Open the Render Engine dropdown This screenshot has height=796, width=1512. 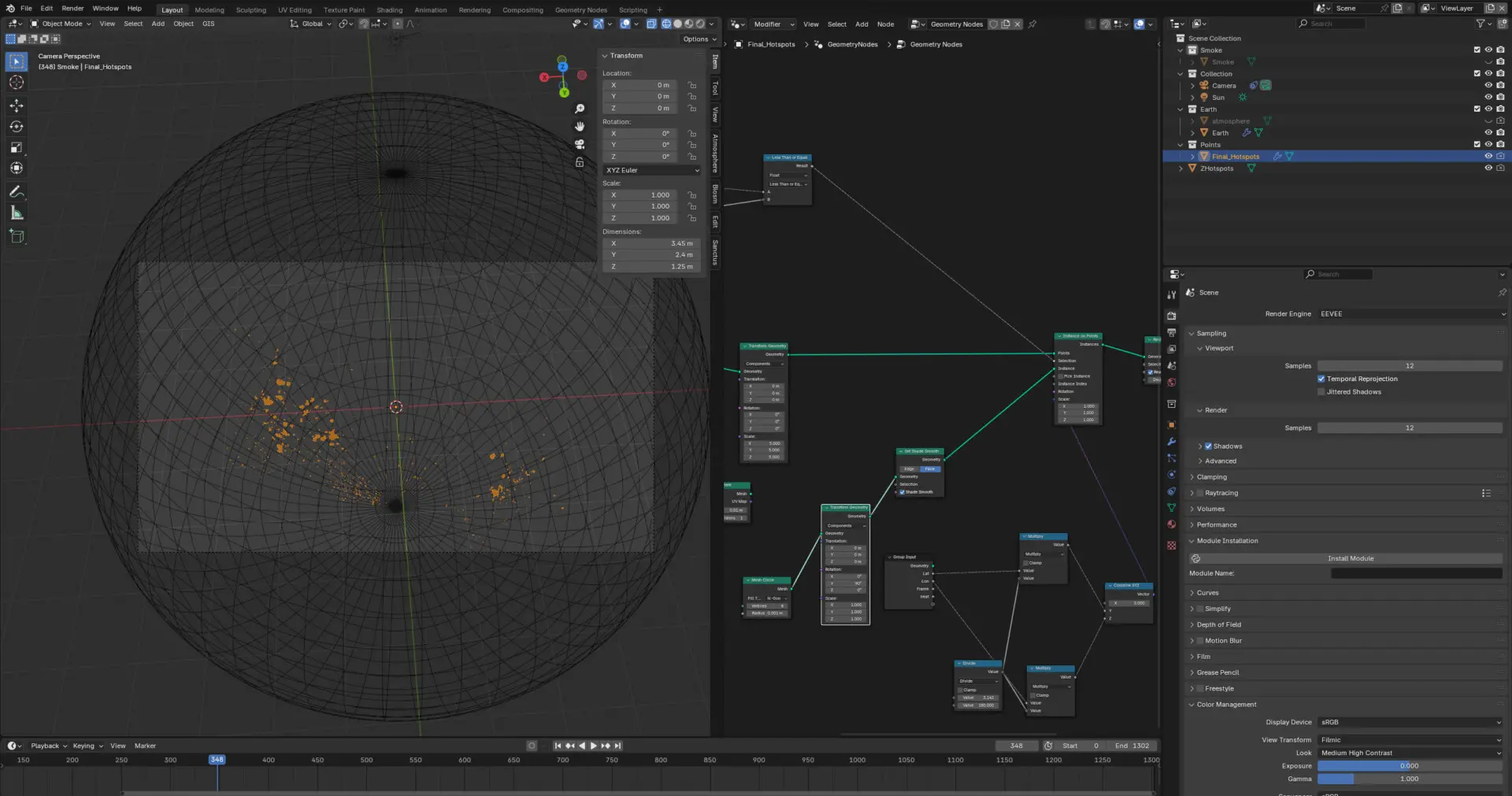[x=1411, y=314]
